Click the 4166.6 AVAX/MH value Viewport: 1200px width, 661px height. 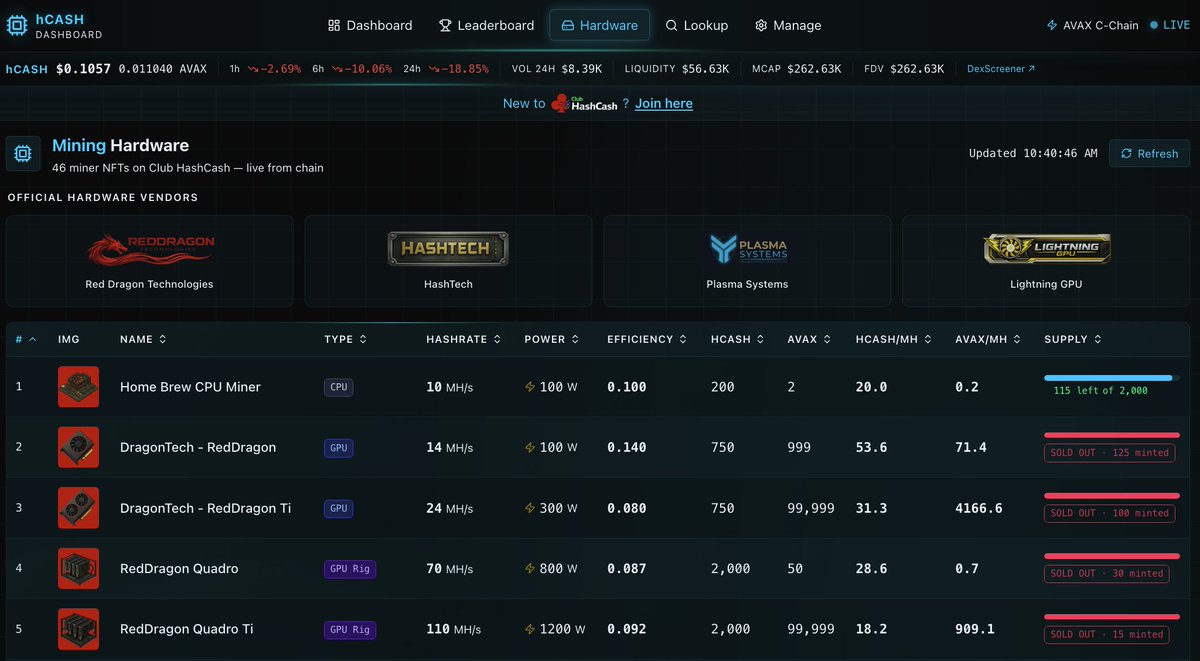[979, 508]
